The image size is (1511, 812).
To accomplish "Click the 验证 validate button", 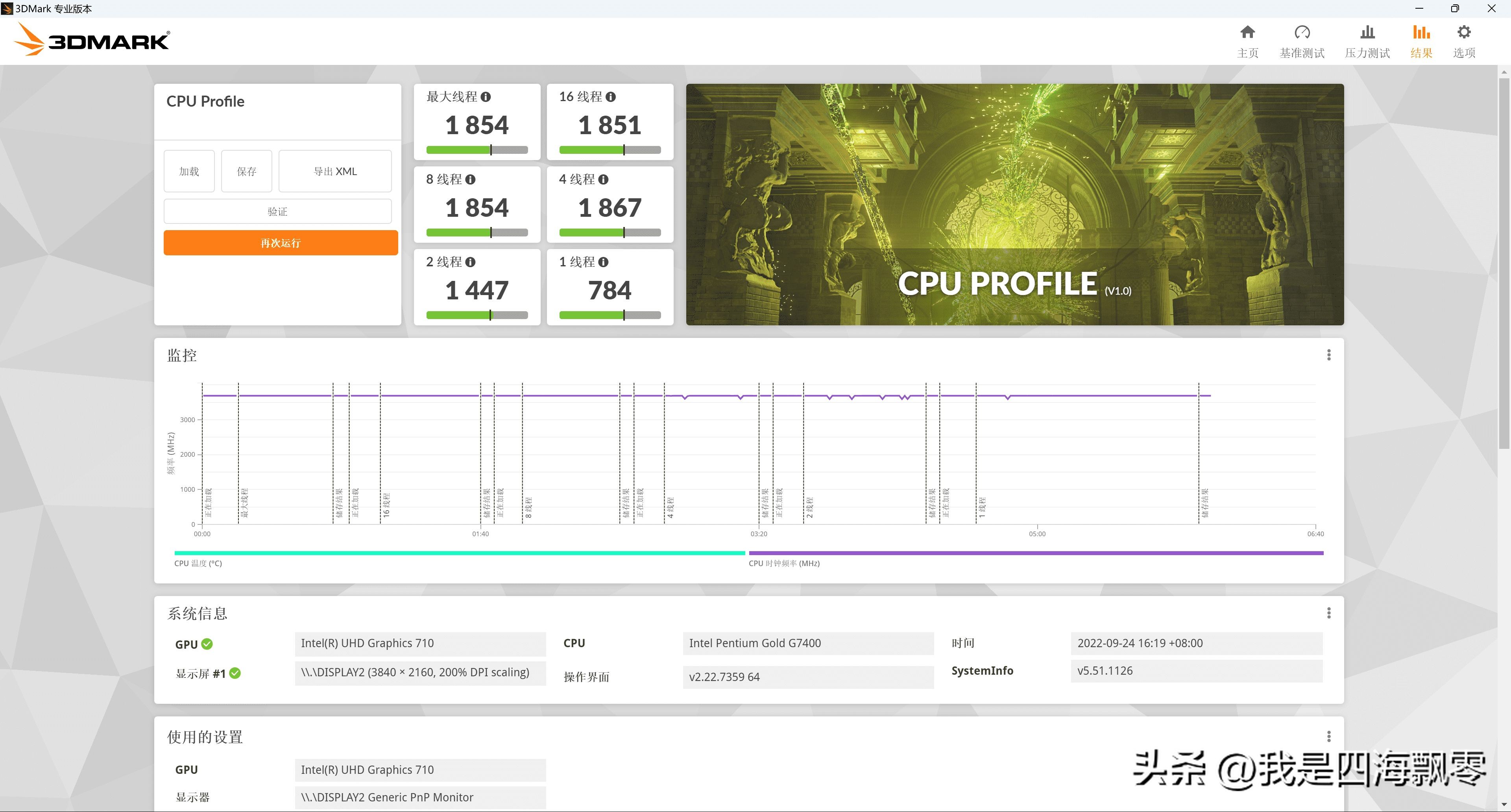I will (277, 211).
